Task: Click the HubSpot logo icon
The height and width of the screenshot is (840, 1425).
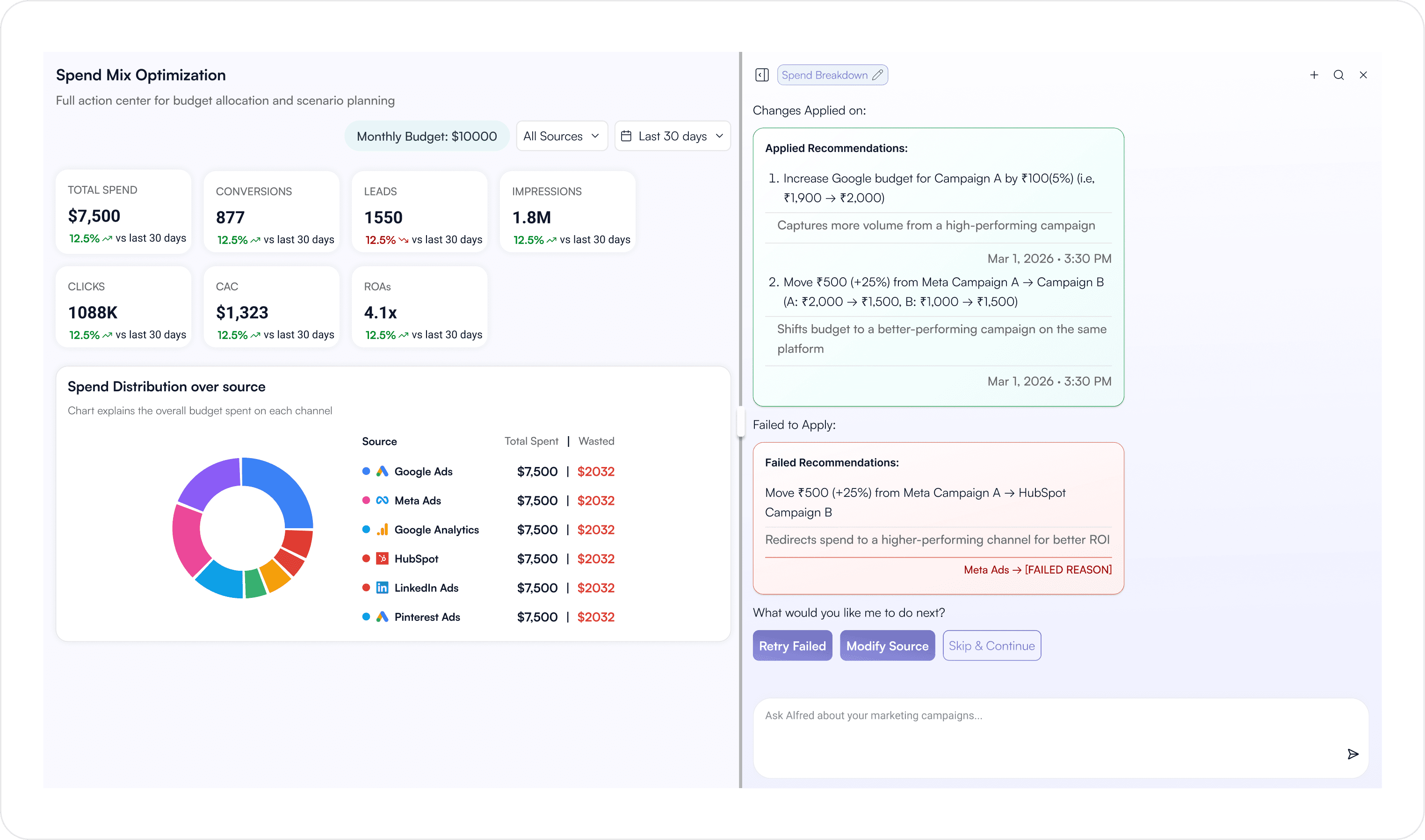Action: tap(382, 559)
